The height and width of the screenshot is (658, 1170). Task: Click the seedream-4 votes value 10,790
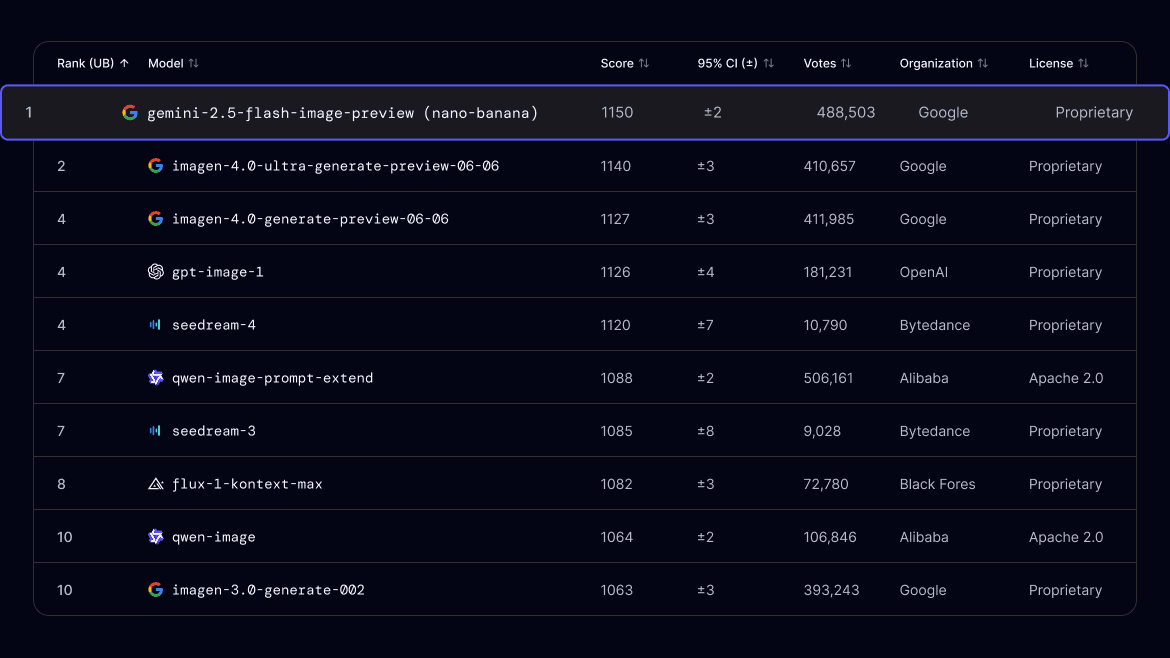825,325
